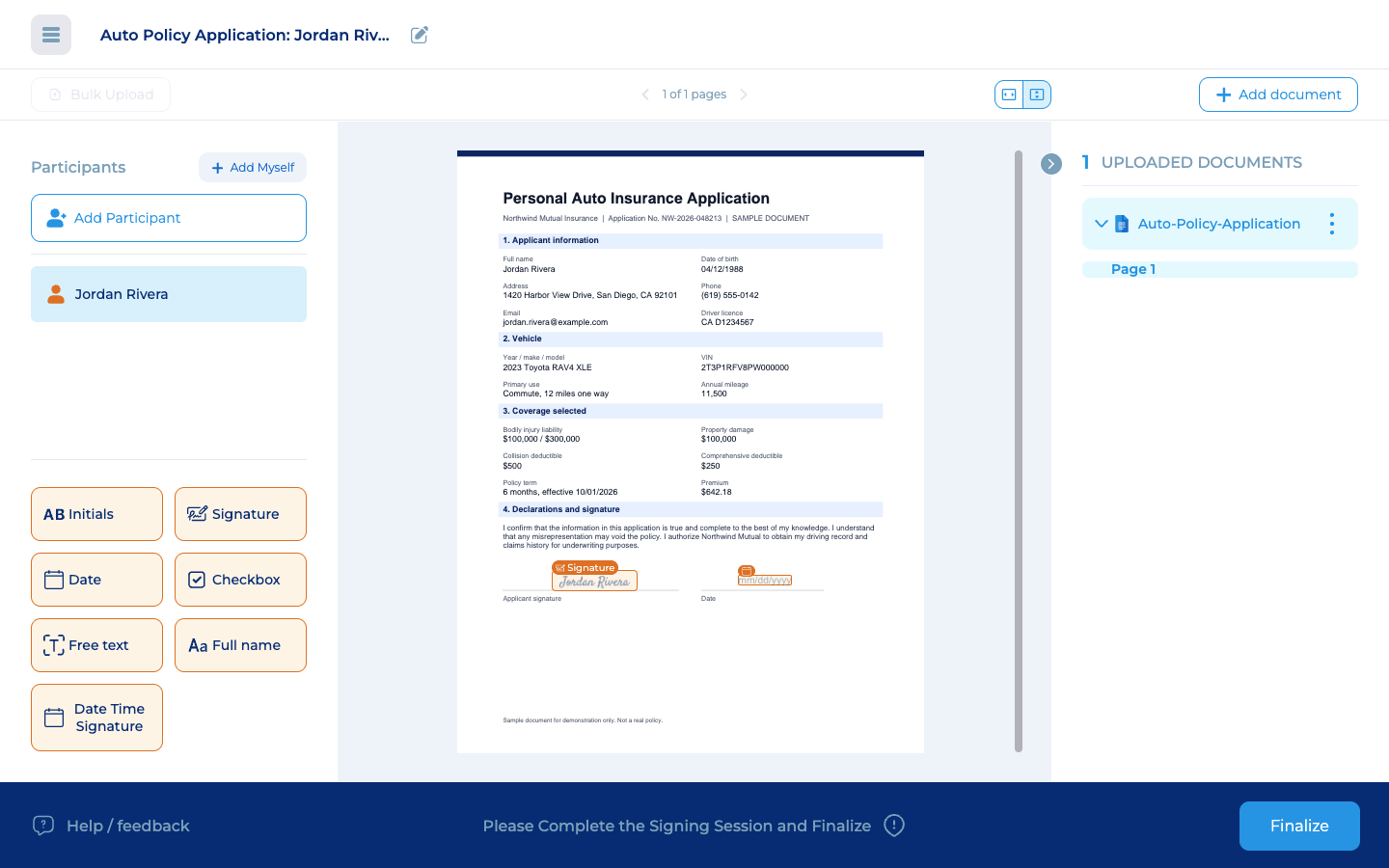Image resolution: width=1389 pixels, height=868 pixels.
Task: Select Date Time Signature field tool
Action: pyautogui.click(x=96, y=718)
